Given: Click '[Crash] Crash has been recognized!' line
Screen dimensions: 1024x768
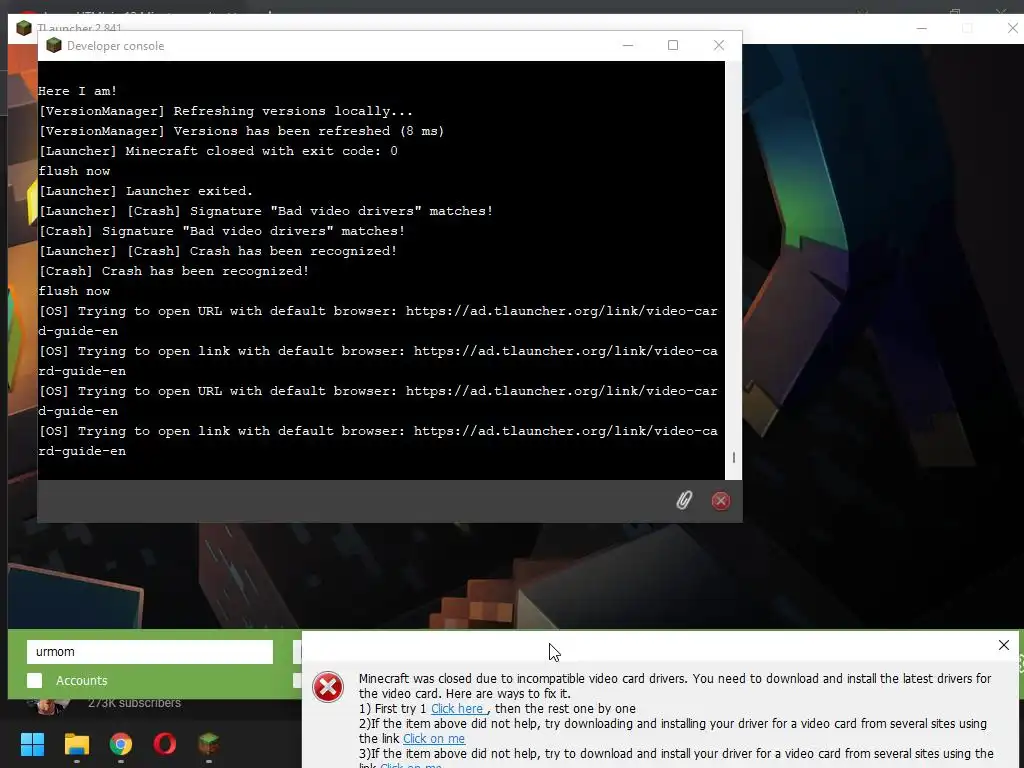Looking at the screenshot, I should [x=174, y=271].
